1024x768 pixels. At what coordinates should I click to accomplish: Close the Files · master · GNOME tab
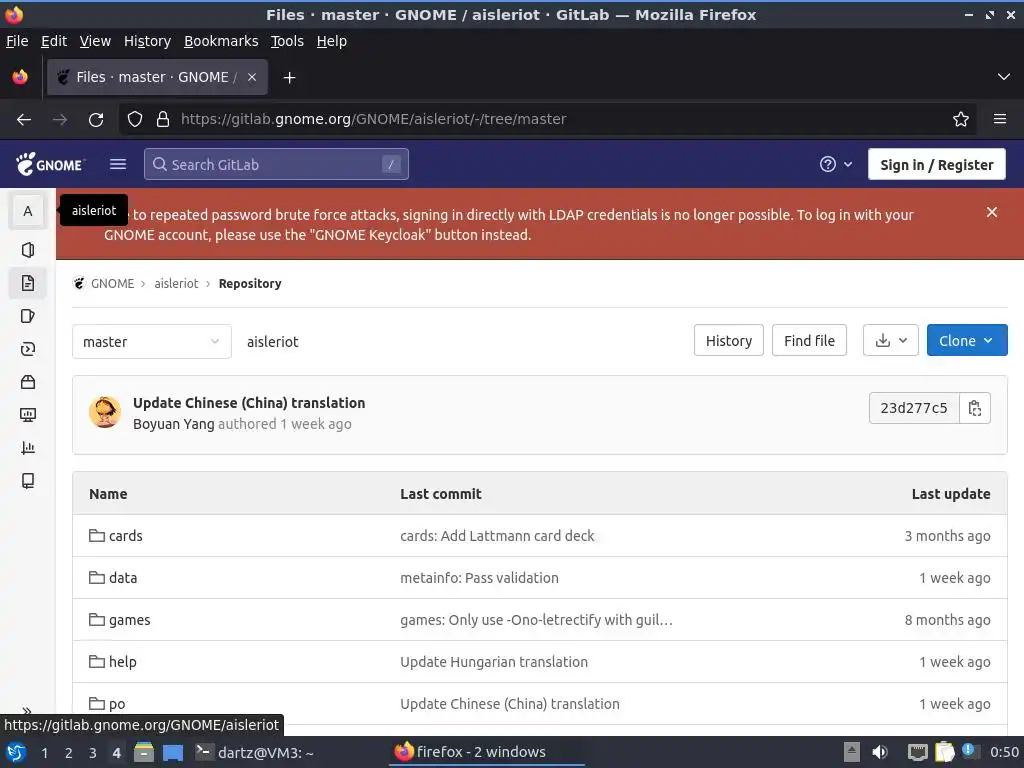click(251, 77)
